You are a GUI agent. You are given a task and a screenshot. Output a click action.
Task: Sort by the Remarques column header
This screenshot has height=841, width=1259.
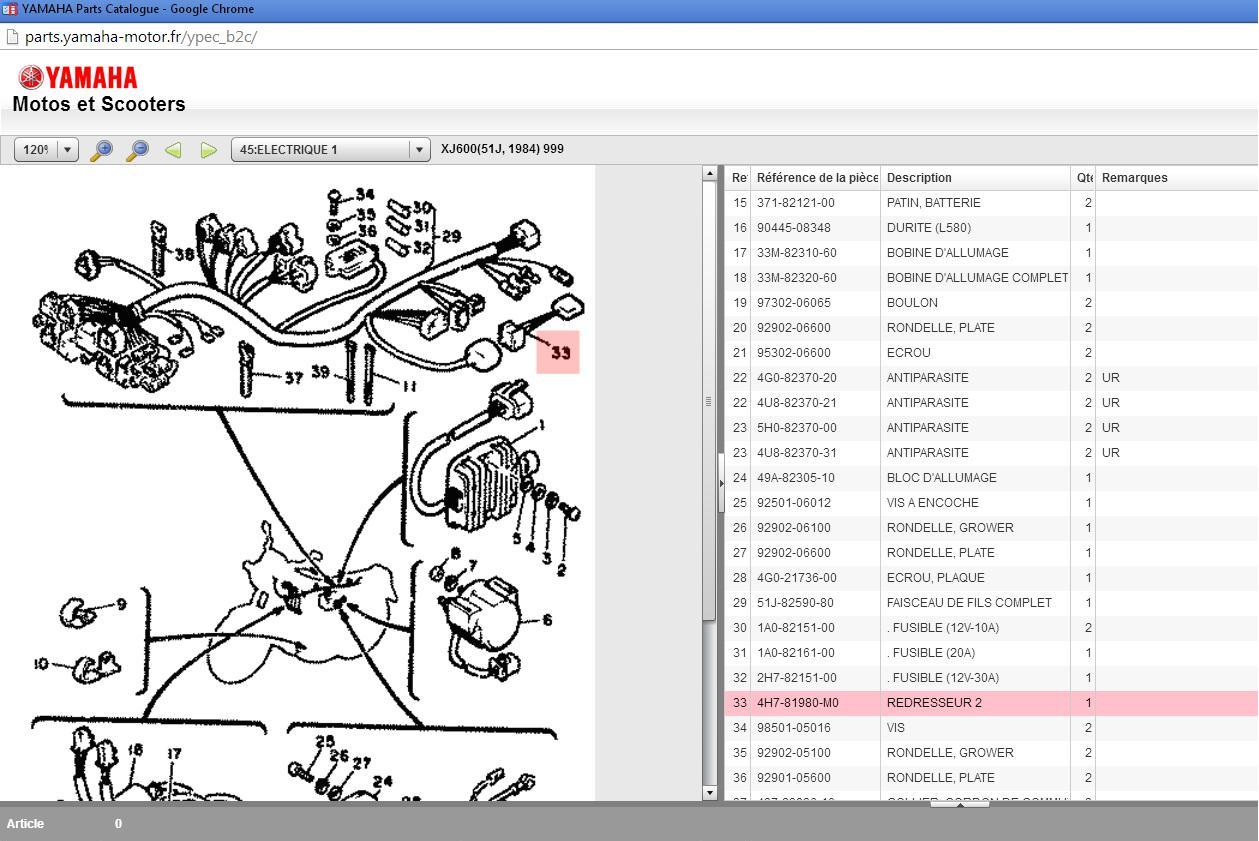pyautogui.click(x=1177, y=178)
